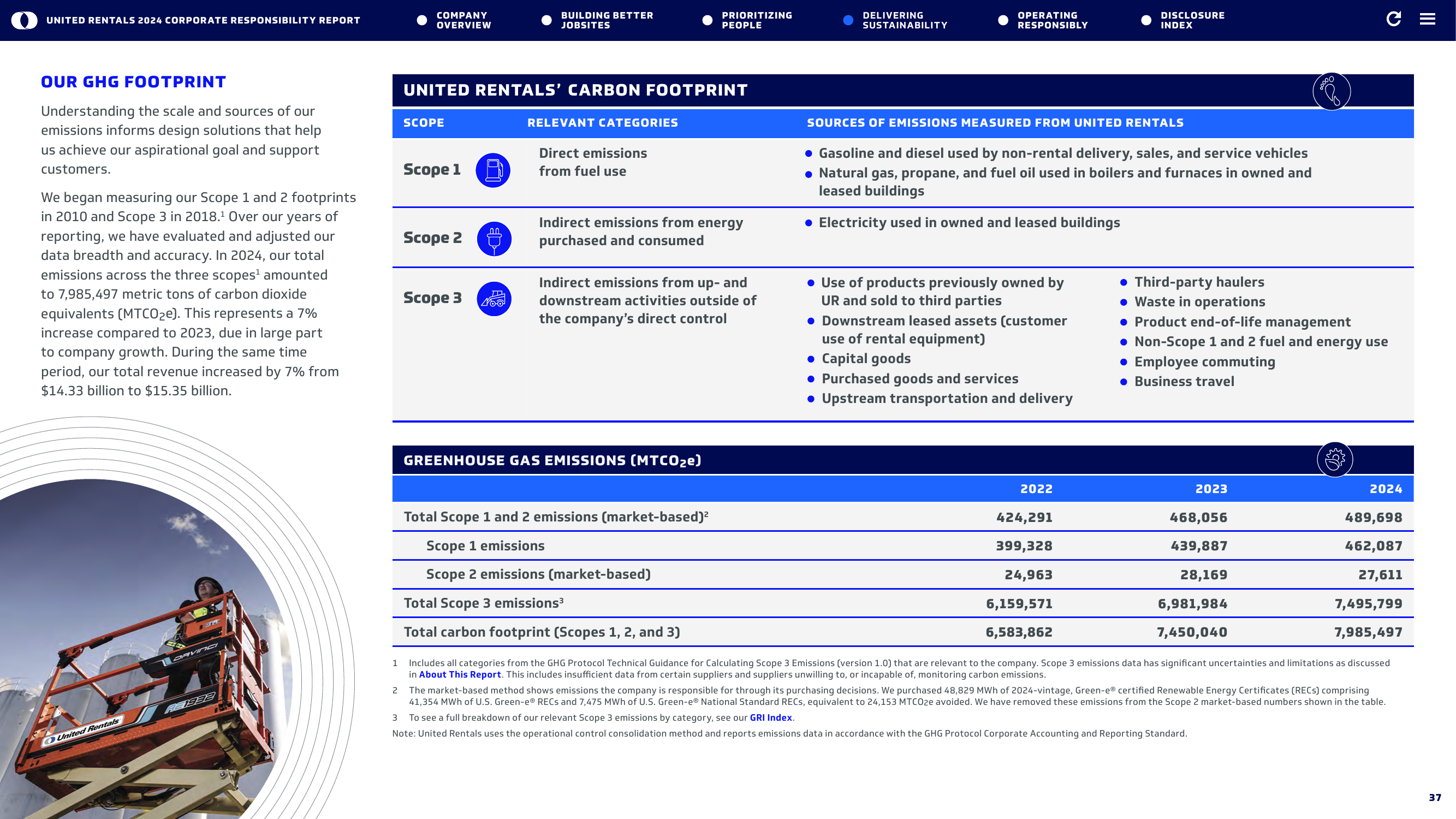Click the Scope column header
This screenshot has height=819, width=1456.
click(423, 123)
